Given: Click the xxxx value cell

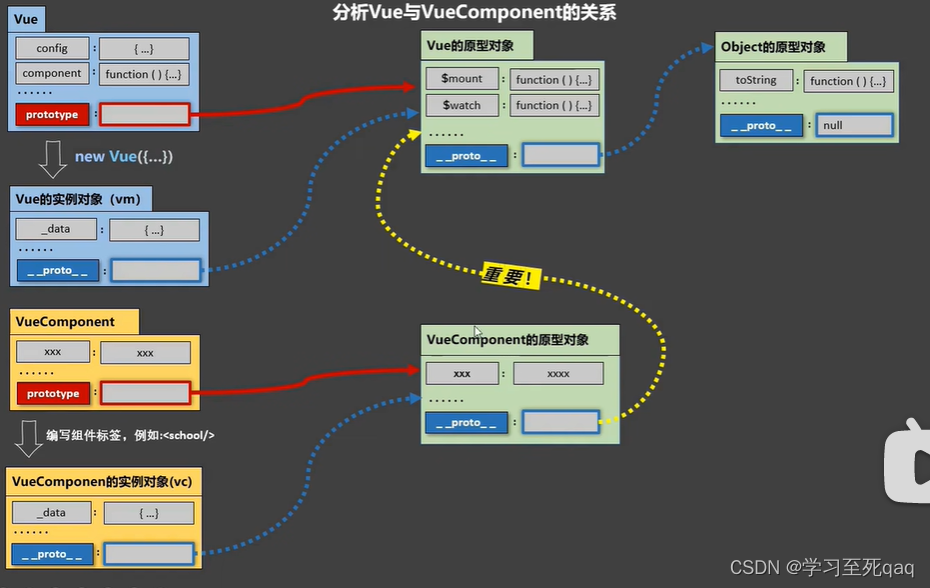Looking at the screenshot, I should tap(558, 374).
